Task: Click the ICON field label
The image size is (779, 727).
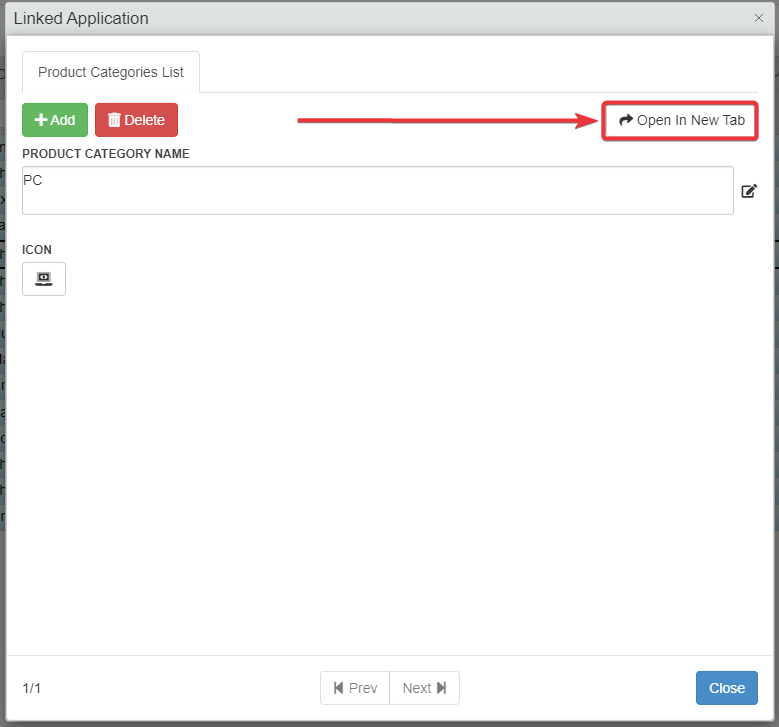Action: point(37,249)
